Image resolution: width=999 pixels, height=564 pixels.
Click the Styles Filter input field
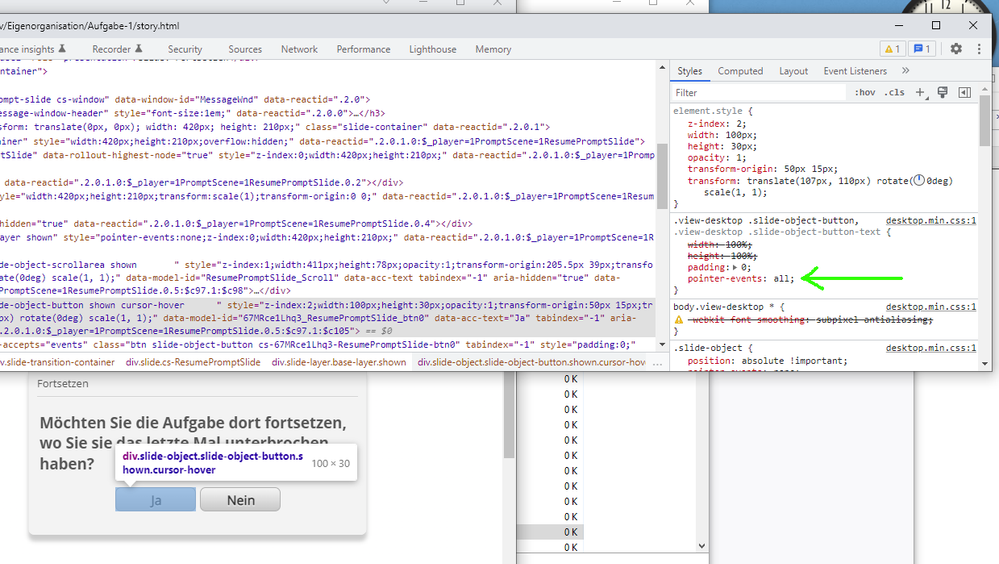click(x=755, y=92)
